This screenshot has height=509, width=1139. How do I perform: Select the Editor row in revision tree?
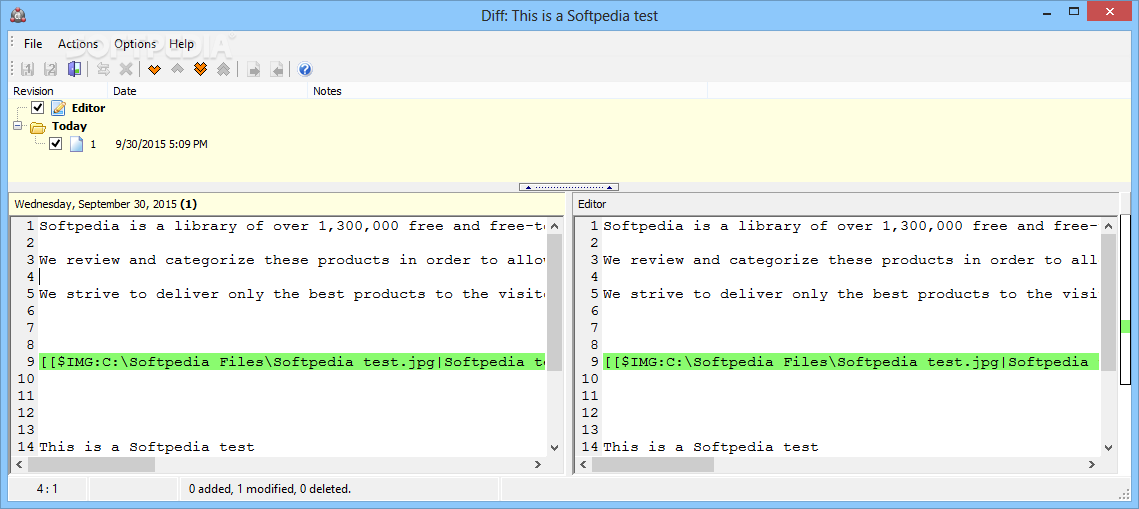(x=89, y=108)
